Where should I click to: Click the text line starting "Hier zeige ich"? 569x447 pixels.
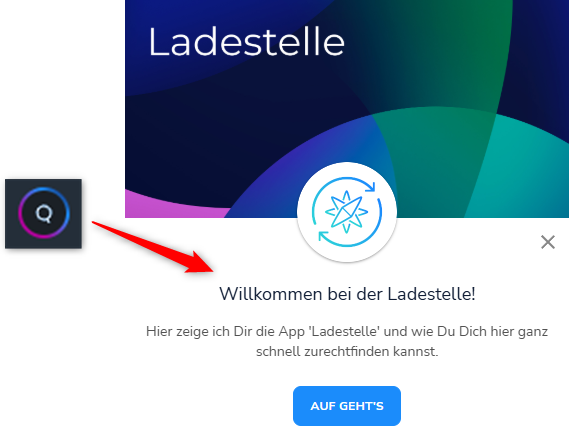point(347,332)
